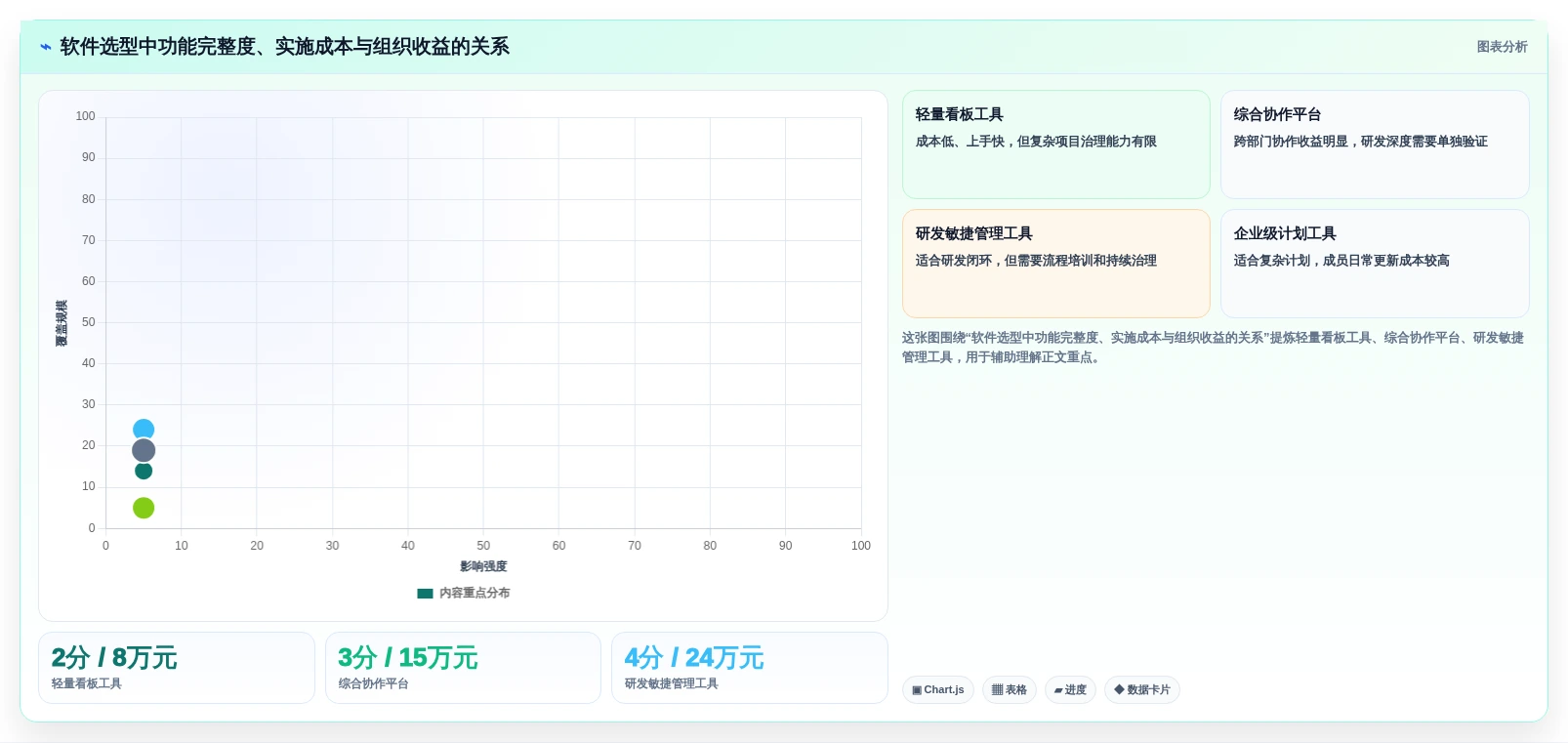The height and width of the screenshot is (743, 1568).
Task: Click the 4分 / 24万元 stat card
Action: pos(750,668)
